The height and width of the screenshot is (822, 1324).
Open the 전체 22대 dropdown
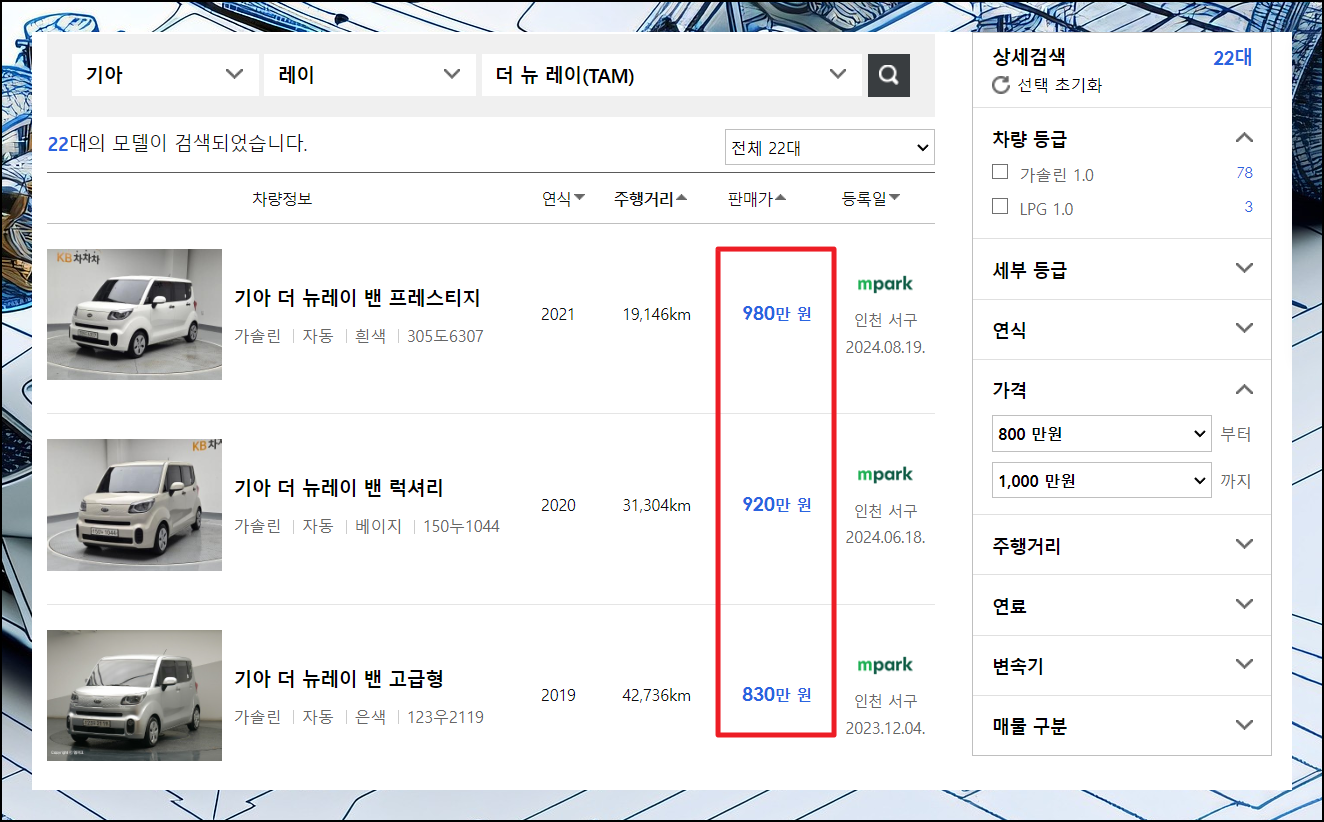coord(829,148)
